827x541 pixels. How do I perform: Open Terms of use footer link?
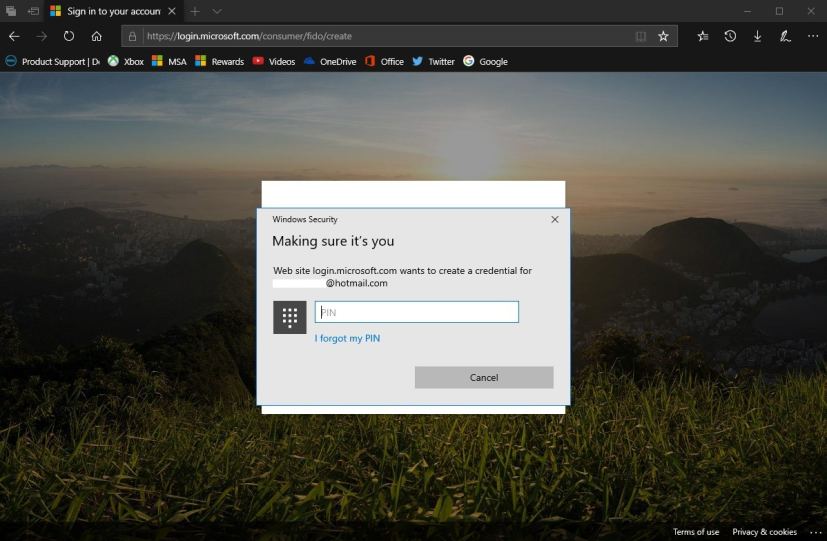tap(696, 532)
